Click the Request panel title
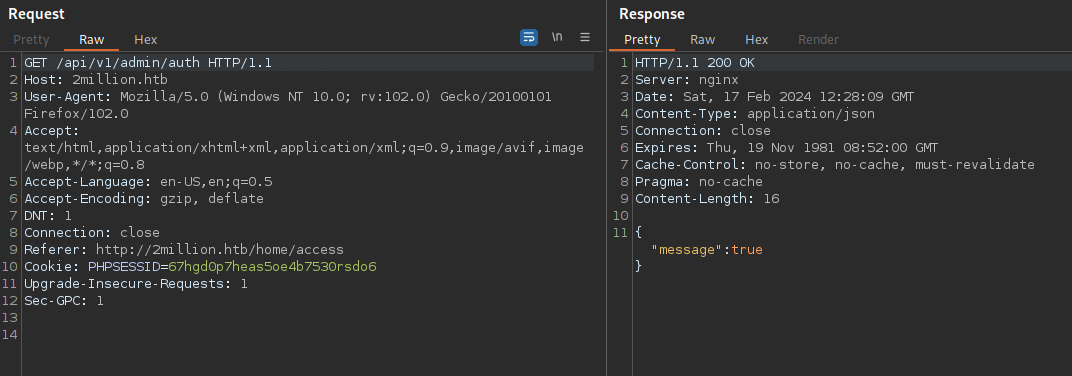Viewport: 1072px width, 376px height. [x=36, y=14]
